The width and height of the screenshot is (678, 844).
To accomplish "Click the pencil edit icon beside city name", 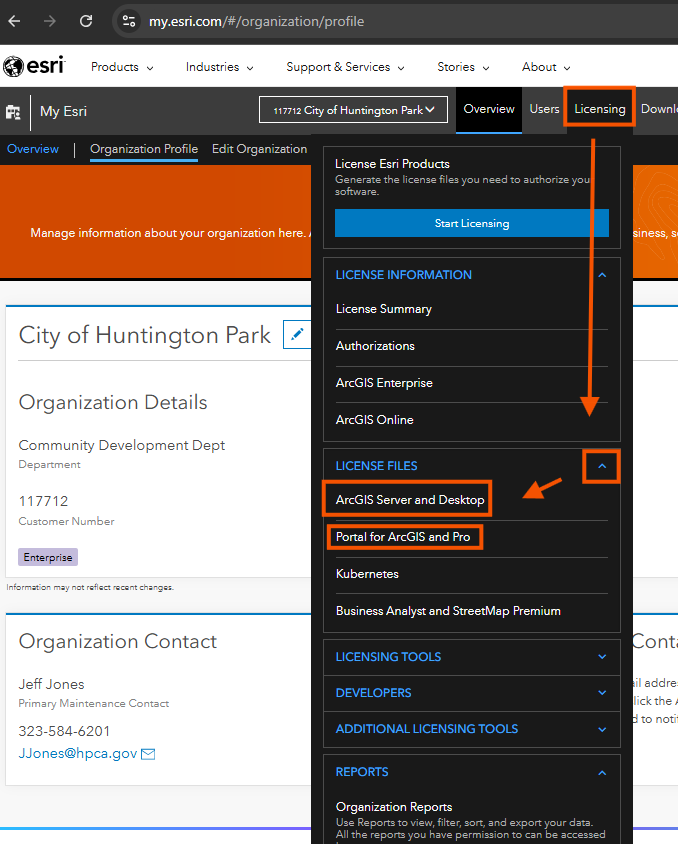I will tap(296, 335).
